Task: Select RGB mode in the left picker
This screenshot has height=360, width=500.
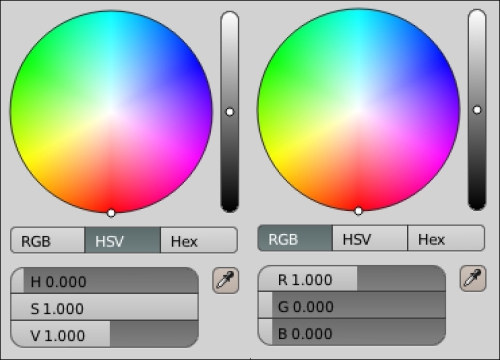Action: [48, 240]
